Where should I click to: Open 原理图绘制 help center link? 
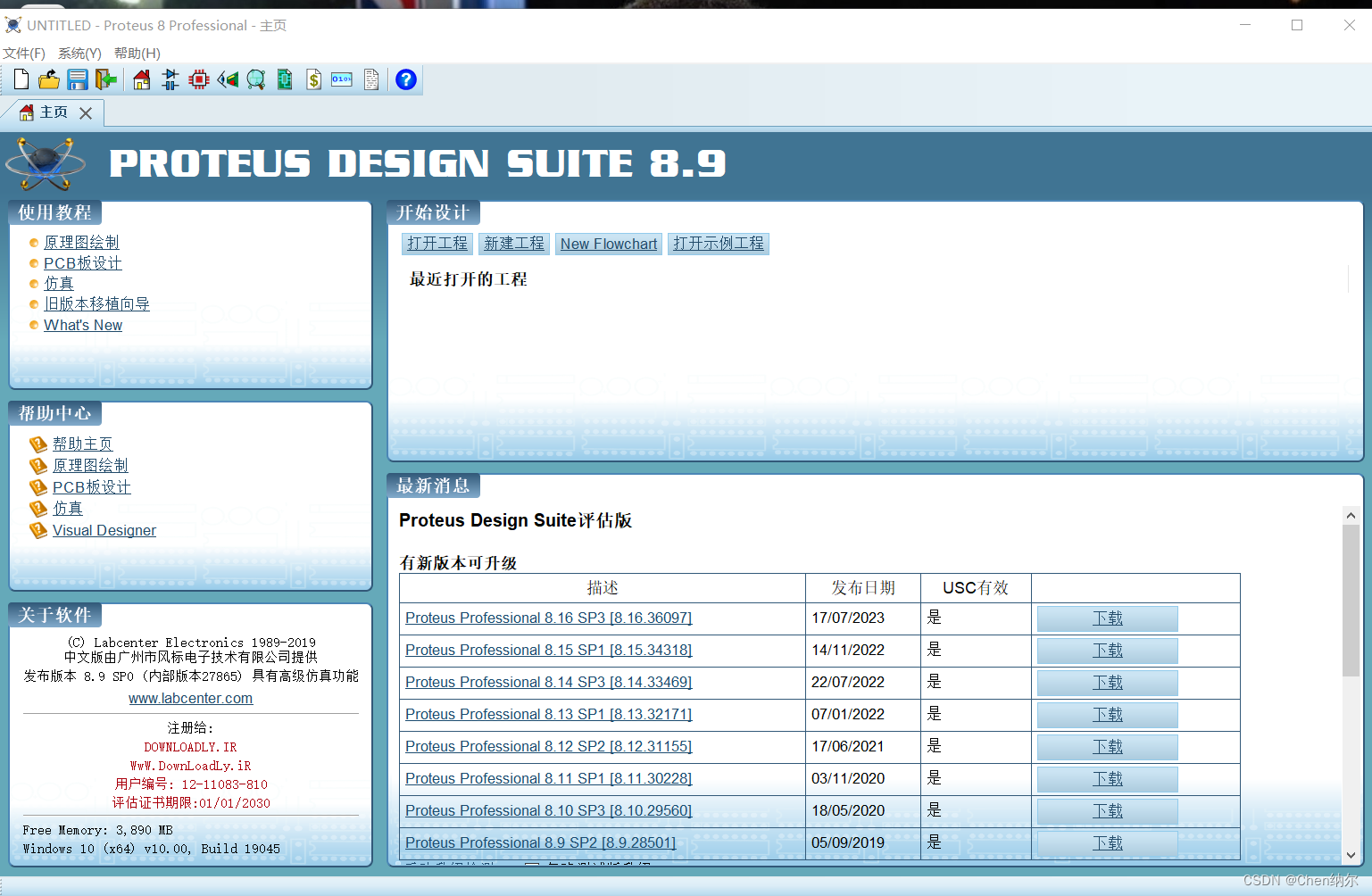[90, 465]
